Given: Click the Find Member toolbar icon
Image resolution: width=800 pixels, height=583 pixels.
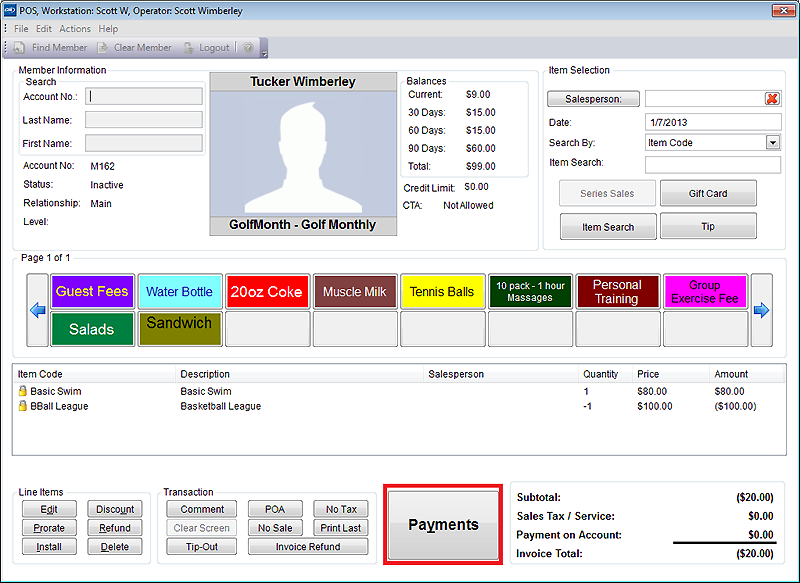Looking at the screenshot, I should (19, 47).
